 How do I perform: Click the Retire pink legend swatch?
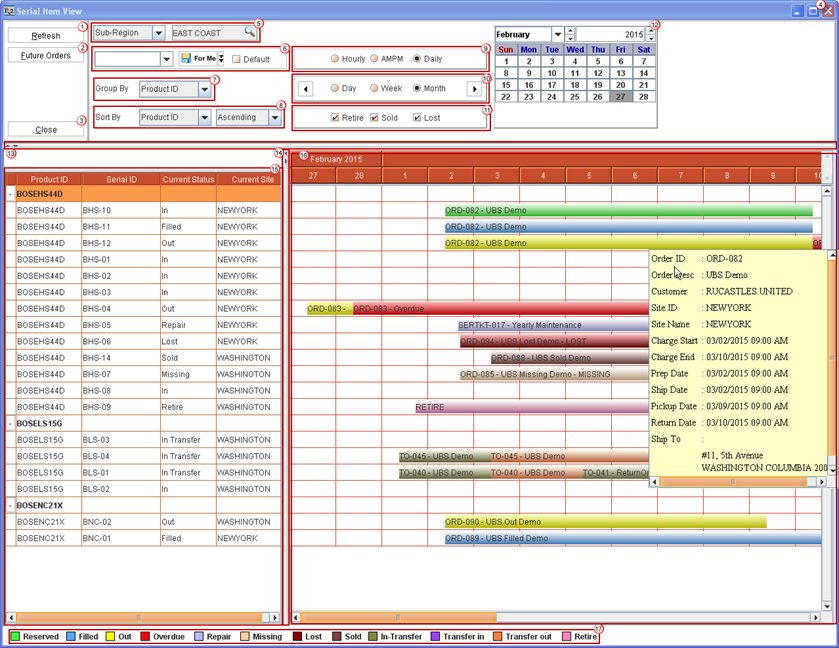coord(567,636)
